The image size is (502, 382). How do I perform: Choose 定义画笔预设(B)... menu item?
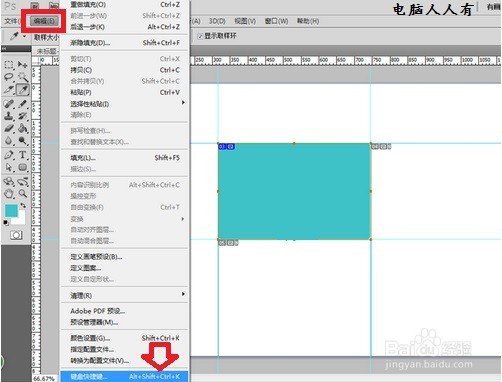click(124, 257)
